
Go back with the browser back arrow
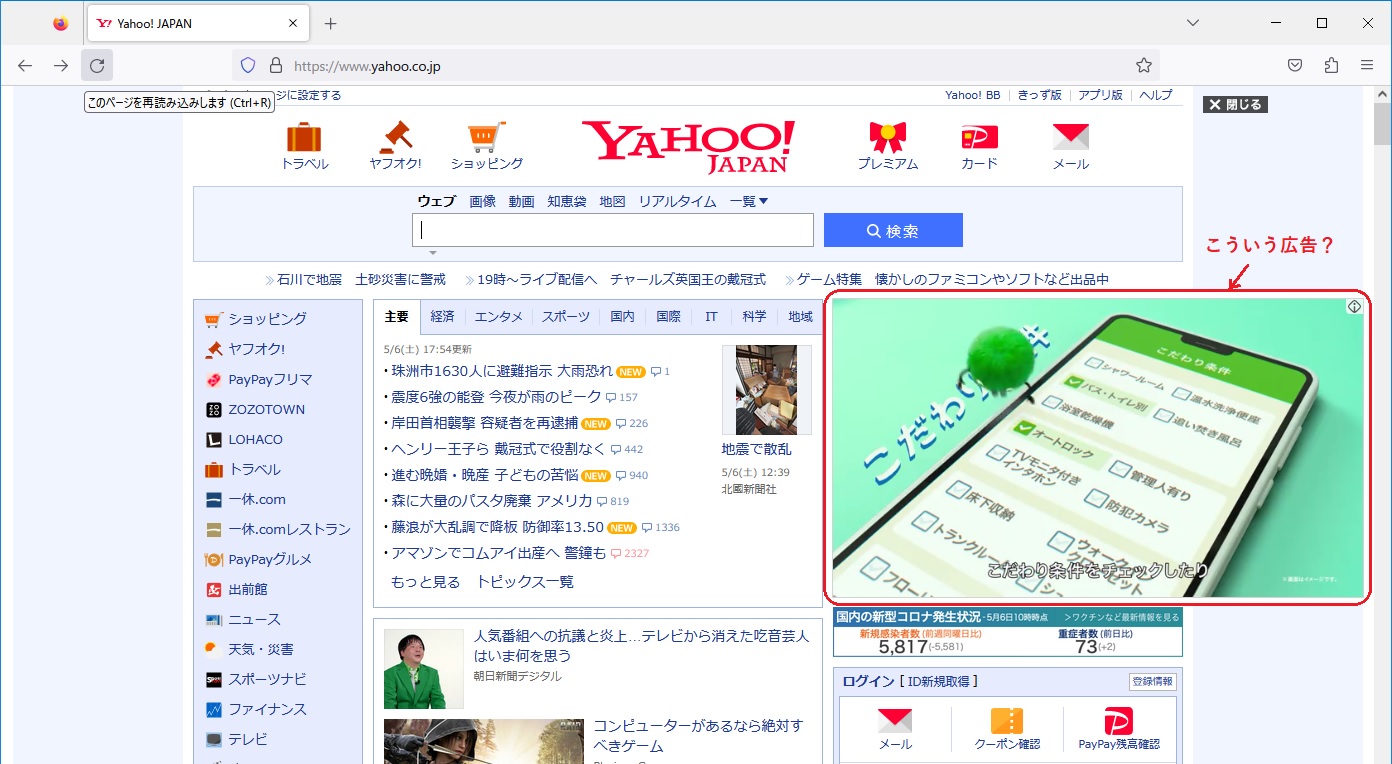25,65
